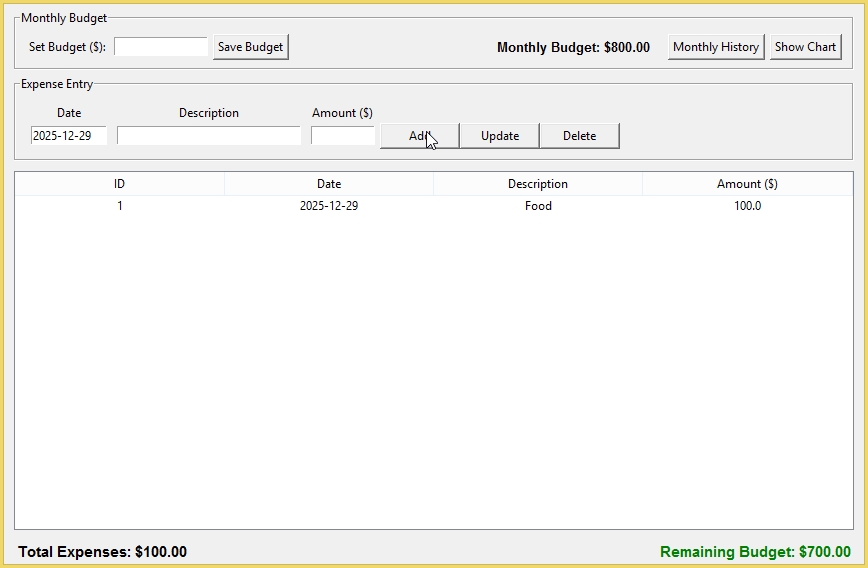Select the Description column header
This screenshot has width=868, height=568.
click(x=537, y=184)
